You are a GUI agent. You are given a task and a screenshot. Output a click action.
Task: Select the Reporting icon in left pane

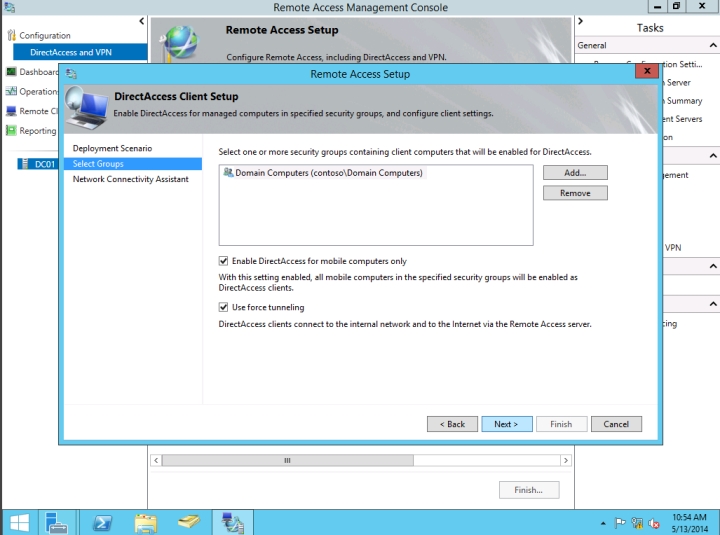click(11, 131)
